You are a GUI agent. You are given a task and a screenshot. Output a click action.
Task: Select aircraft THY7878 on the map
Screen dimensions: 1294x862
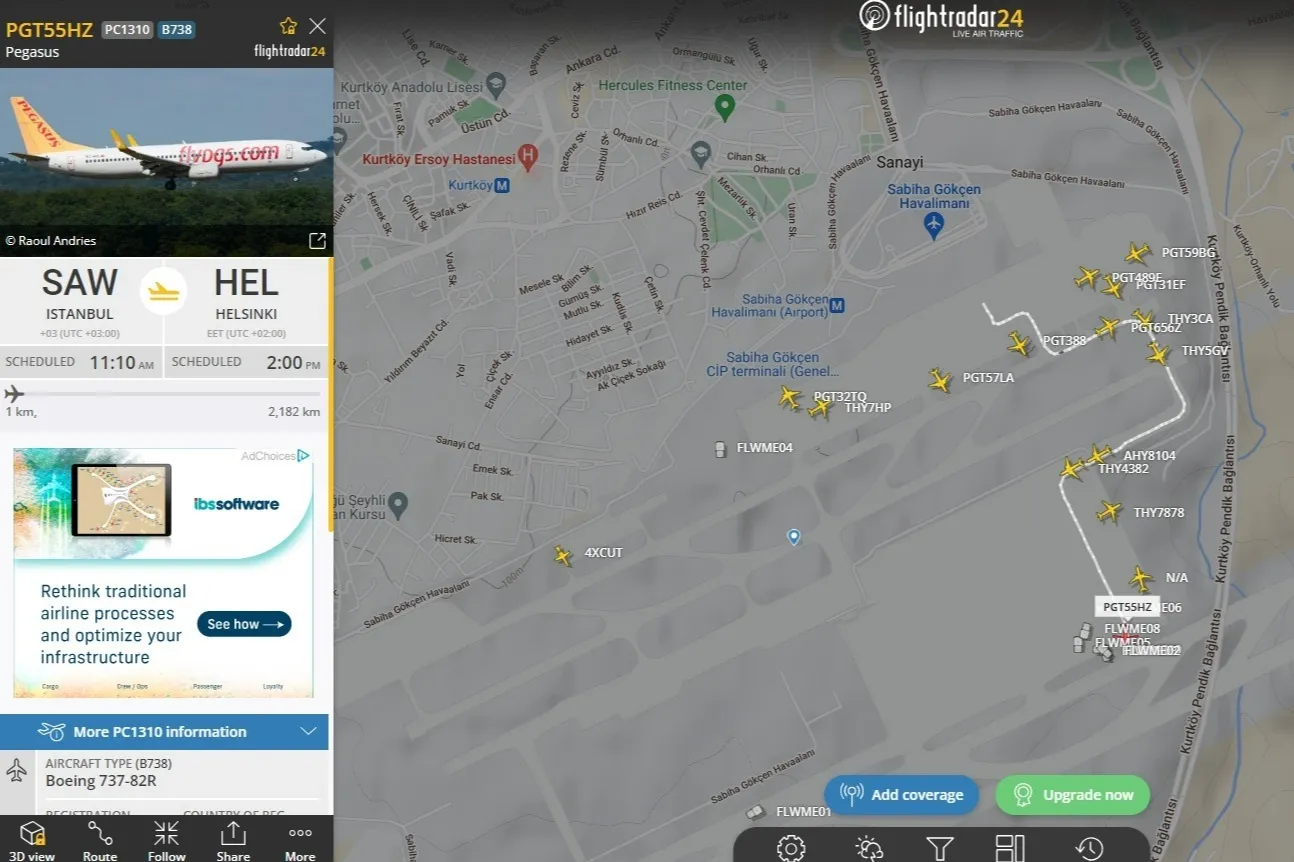pyautogui.click(x=1109, y=512)
